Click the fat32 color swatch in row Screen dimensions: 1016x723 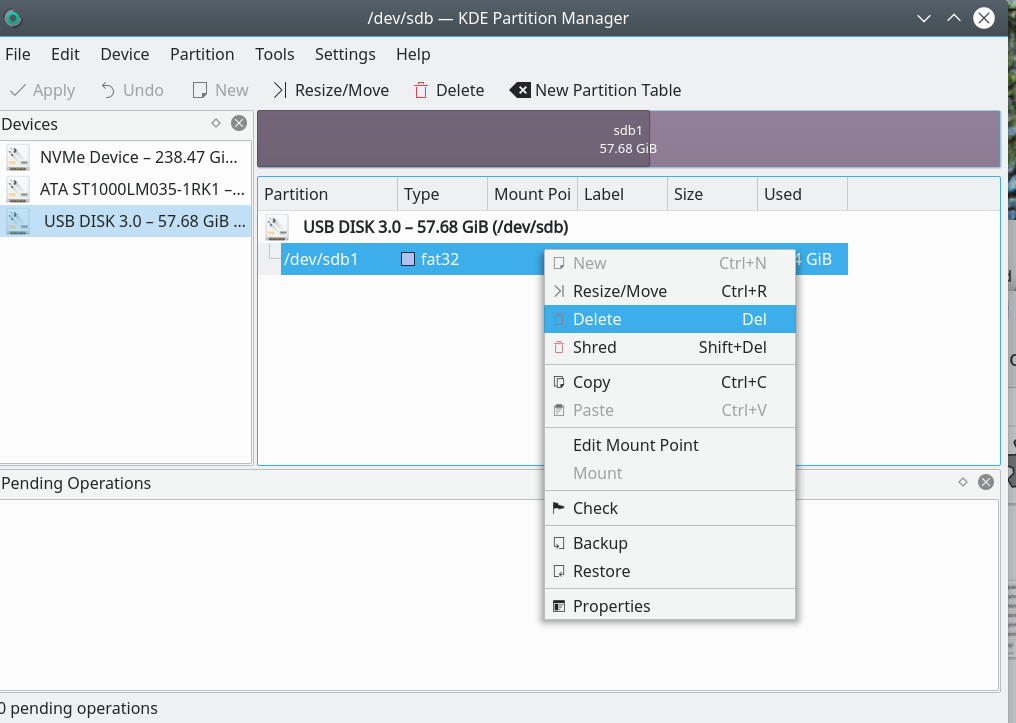[x=408, y=259]
